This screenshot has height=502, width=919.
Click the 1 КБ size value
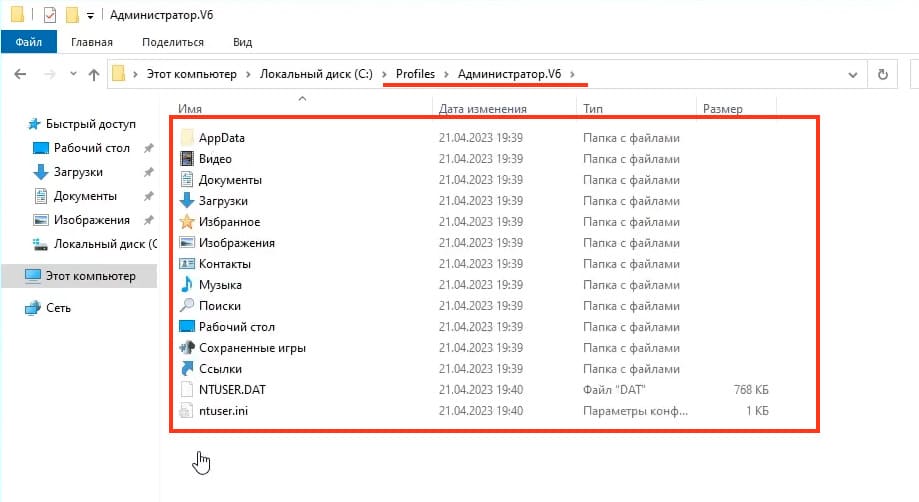pos(757,411)
